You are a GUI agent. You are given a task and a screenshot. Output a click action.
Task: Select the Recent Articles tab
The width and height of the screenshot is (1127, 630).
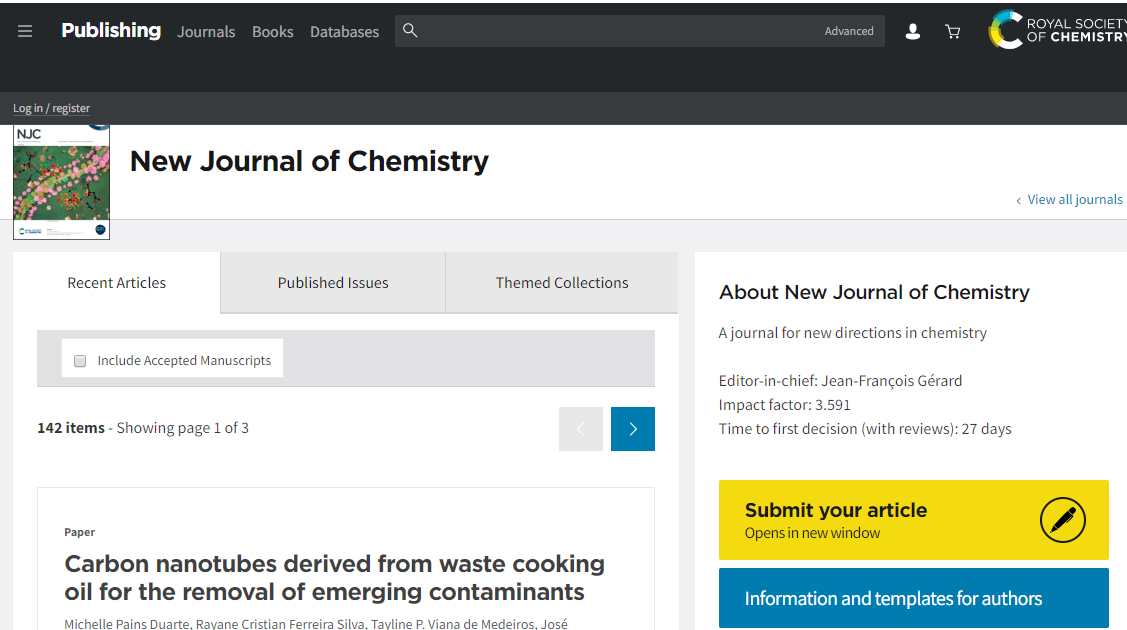(x=117, y=283)
